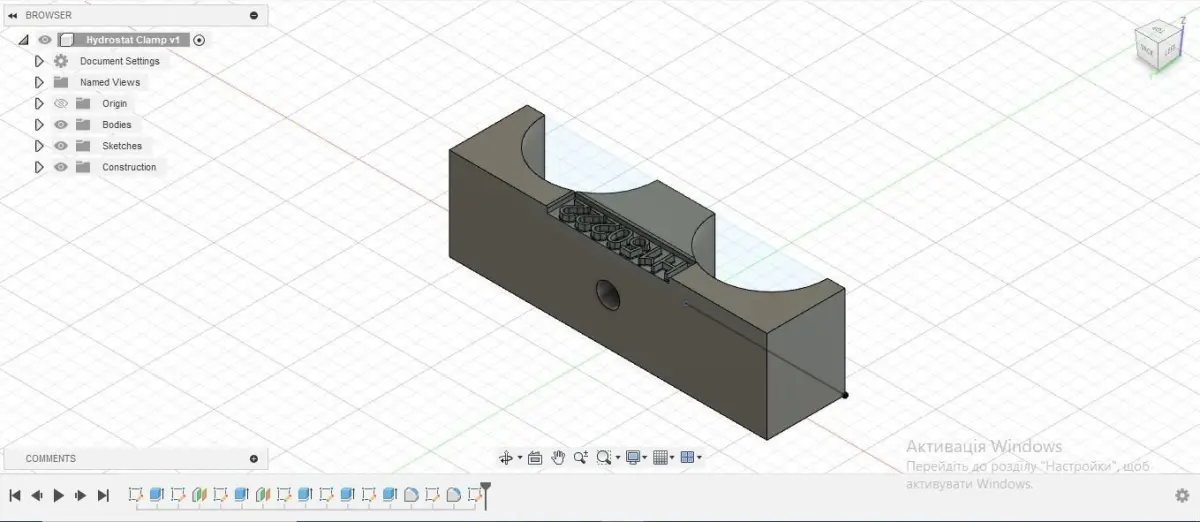The image size is (1200, 522).
Task: Hide the Sketches folder
Action: [61, 146]
